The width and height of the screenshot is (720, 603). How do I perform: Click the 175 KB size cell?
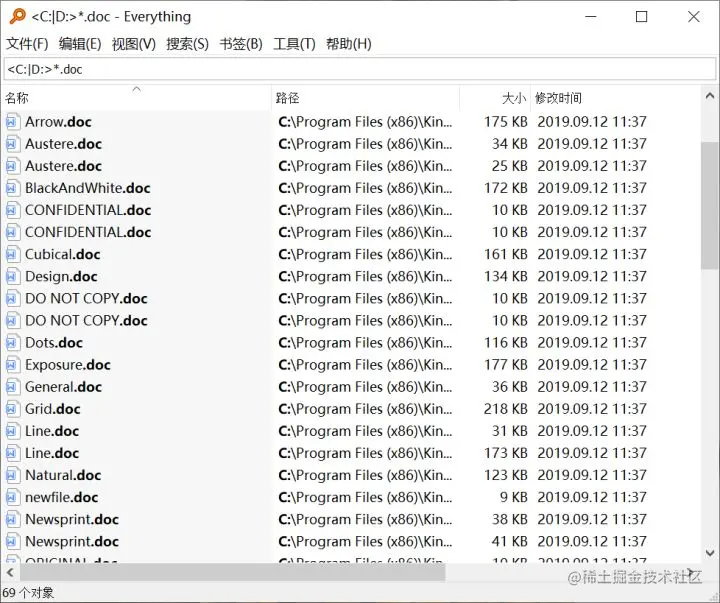(506, 122)
